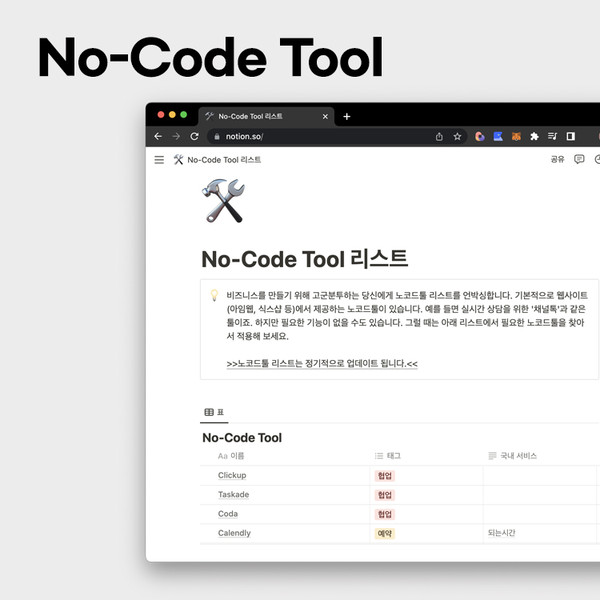Open the Notion sidebar hamburger menu

point(159,160)
